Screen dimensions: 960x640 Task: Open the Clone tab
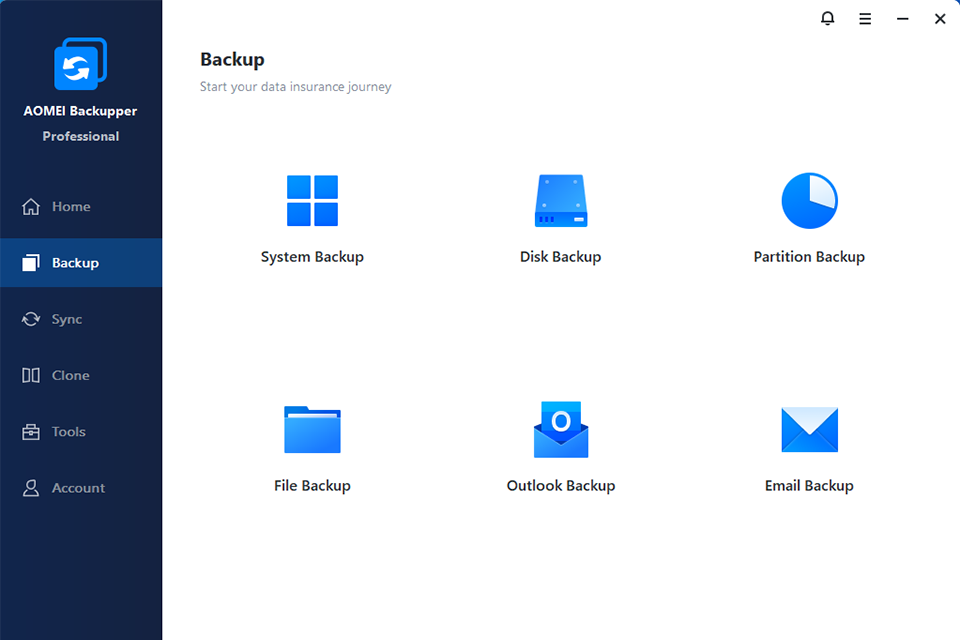[81, 375]
